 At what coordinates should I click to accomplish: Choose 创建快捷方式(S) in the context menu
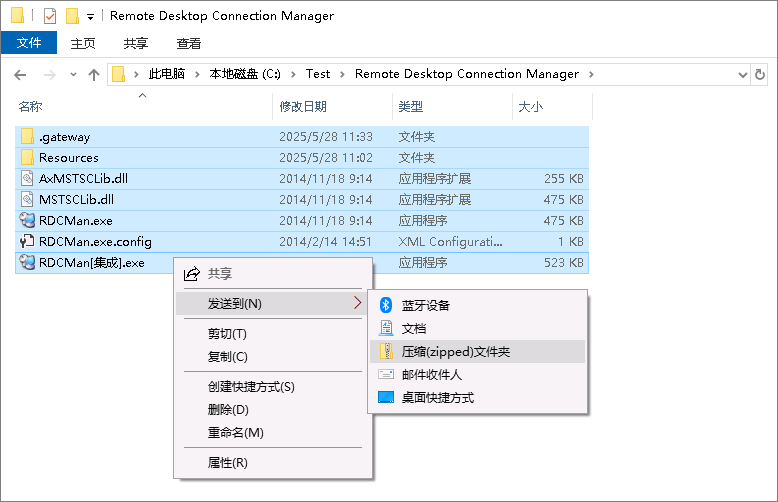pyautogui.click(x=273, y=386)
